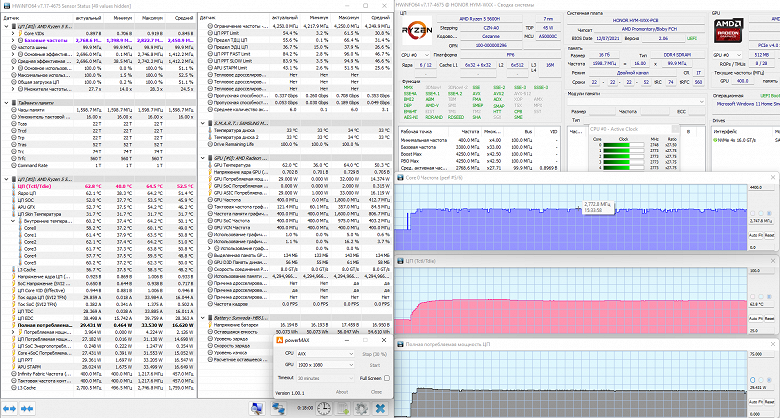
Task: Click the lightning icon of Напряжение батареи row
Action: tap(210, 324)
